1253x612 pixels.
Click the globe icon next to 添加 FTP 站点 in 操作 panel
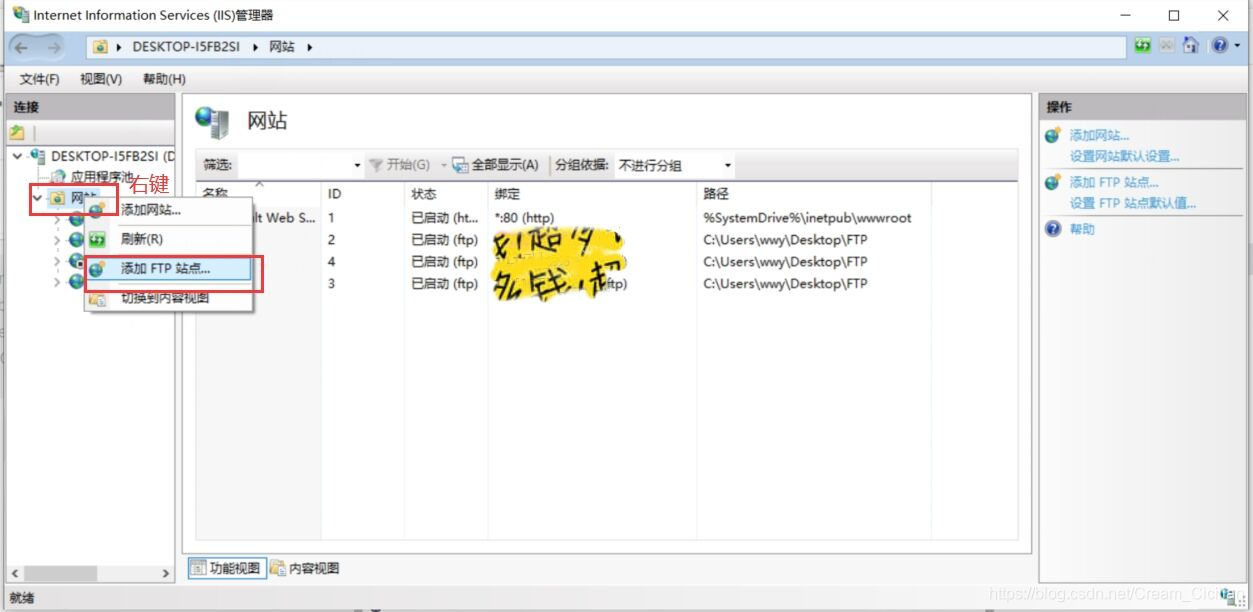pos(1053,183)
